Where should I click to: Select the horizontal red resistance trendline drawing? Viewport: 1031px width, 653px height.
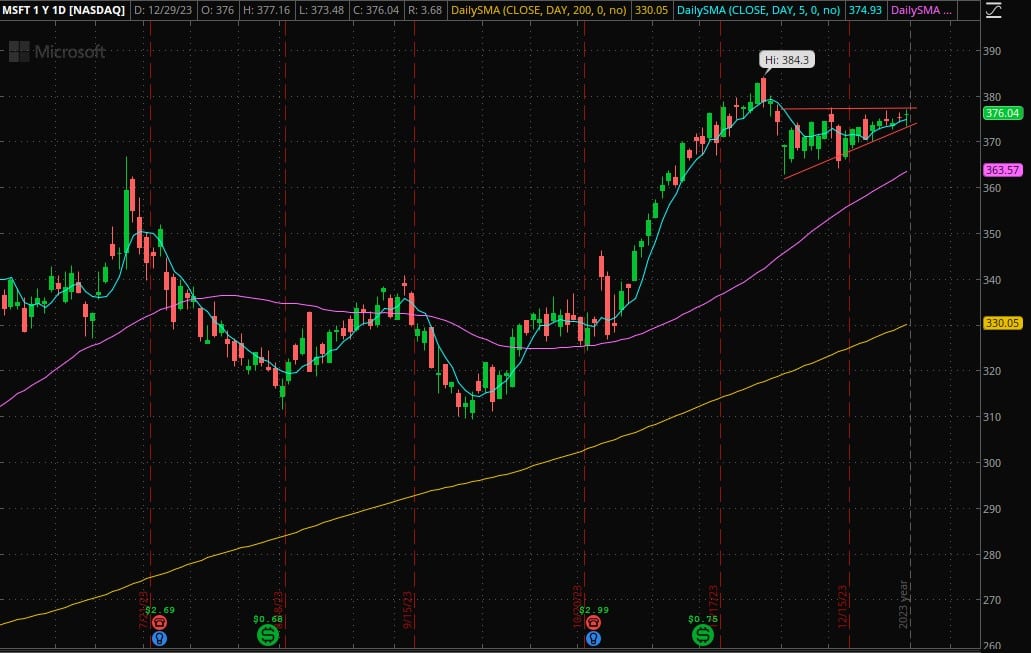tap(850, 109)
